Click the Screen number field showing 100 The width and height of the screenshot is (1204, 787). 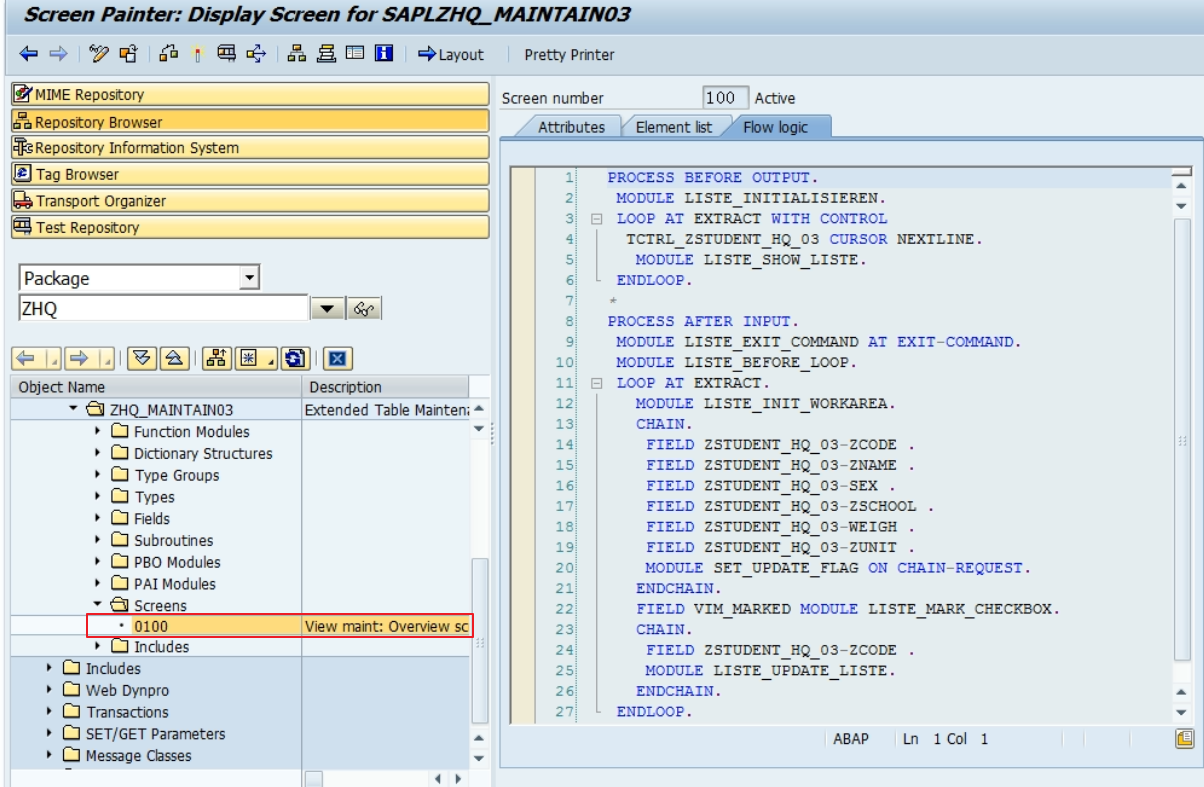point(725,98)
